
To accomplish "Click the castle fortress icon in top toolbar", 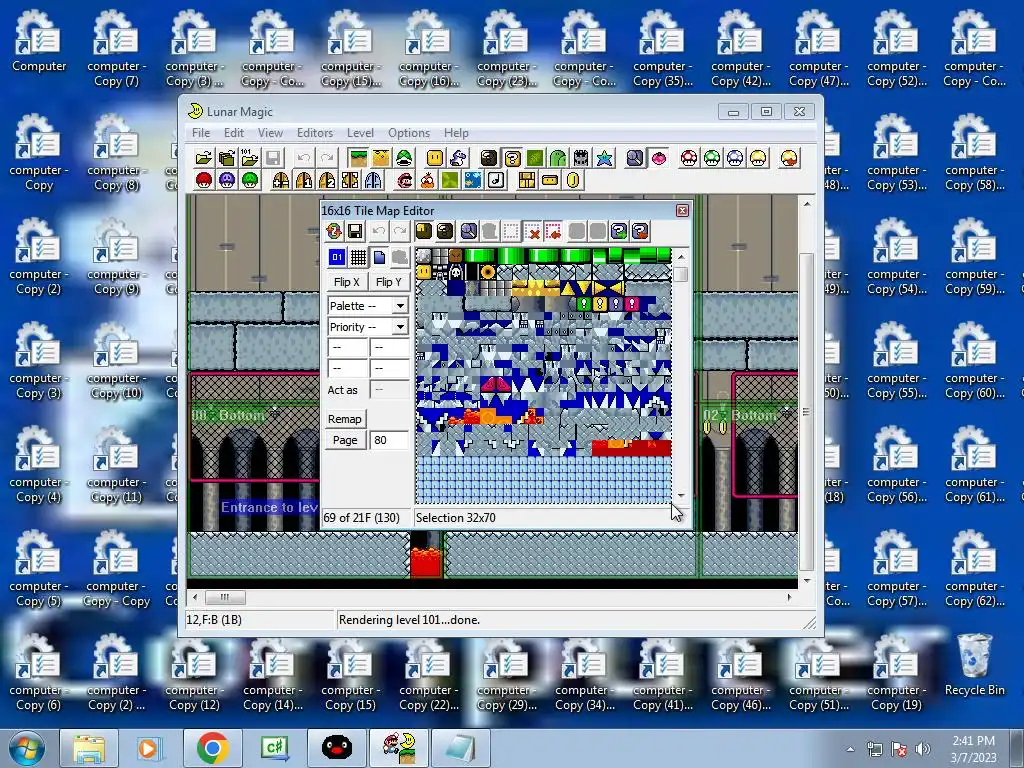I will [581, 158].
